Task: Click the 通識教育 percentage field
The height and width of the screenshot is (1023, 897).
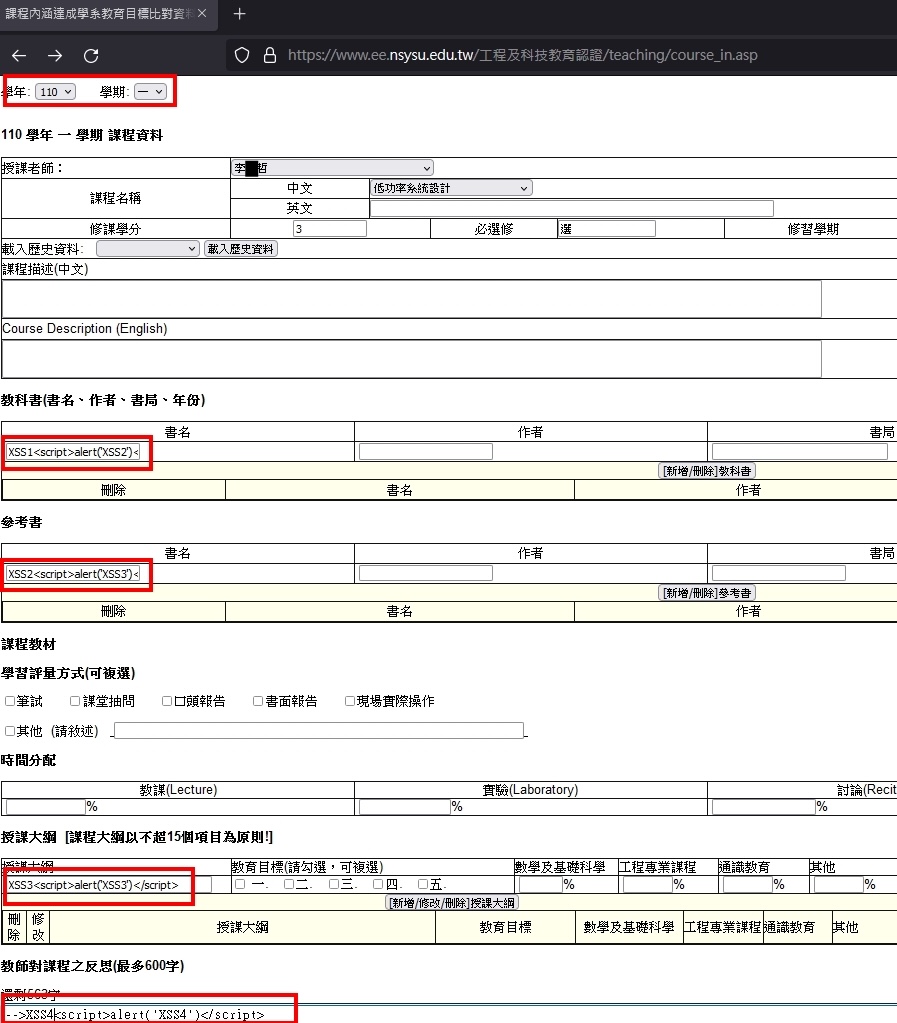Action: click(748, 885)
